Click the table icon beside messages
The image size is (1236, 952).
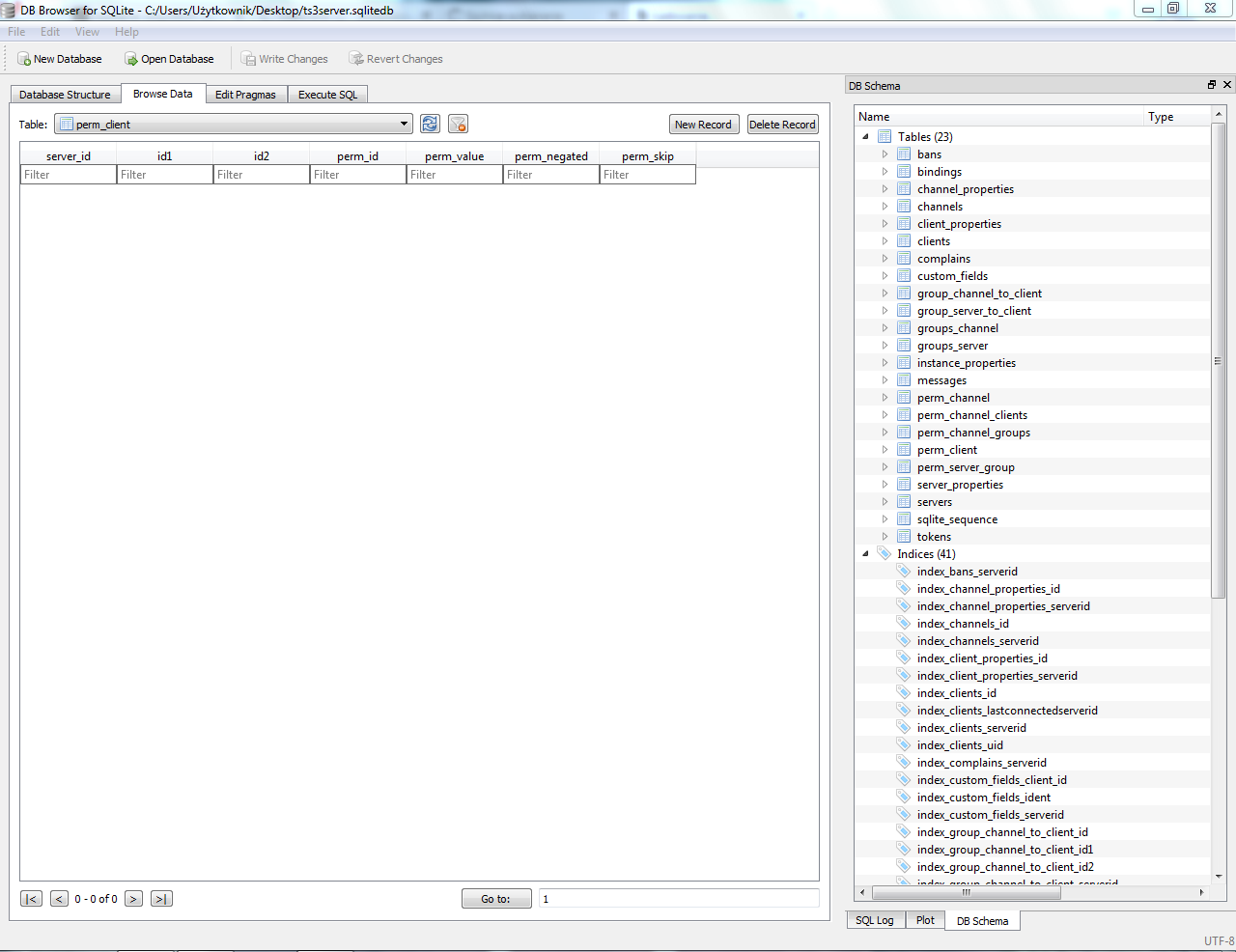pos(904,379)
